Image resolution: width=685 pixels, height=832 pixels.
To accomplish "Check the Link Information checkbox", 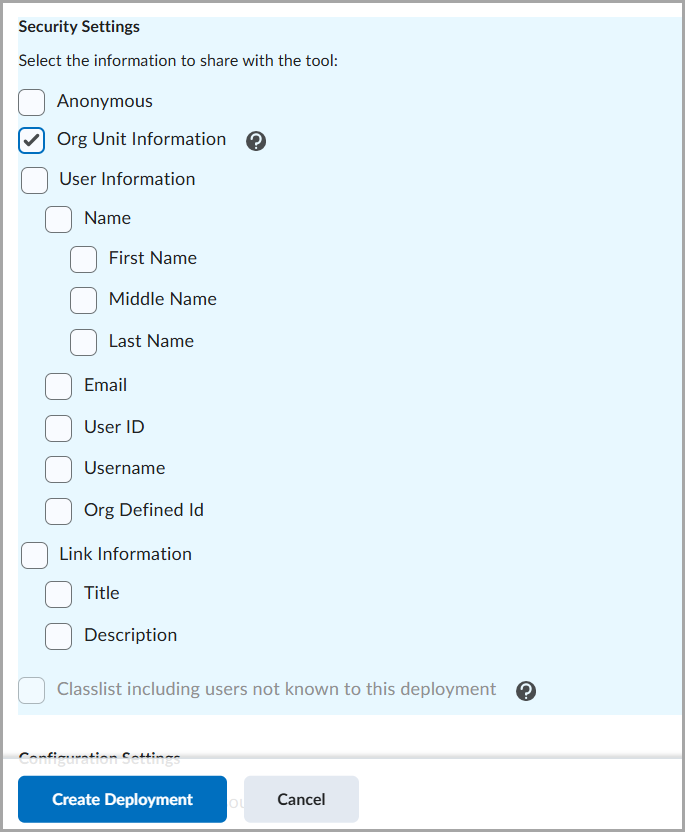I will point(34,554).
